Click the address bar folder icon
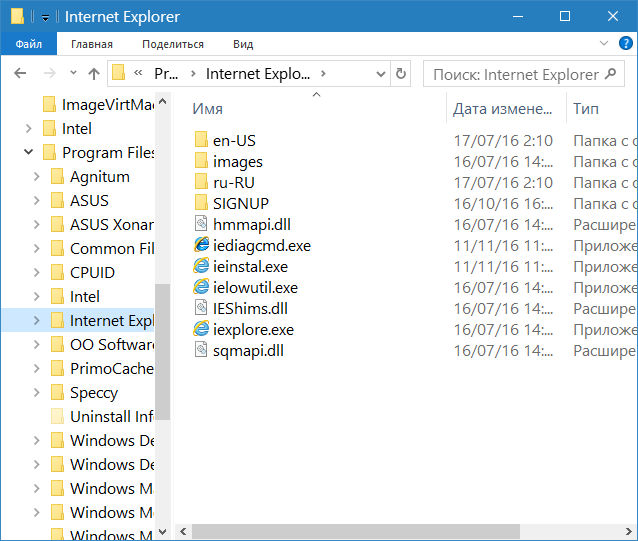 [118, 73]
